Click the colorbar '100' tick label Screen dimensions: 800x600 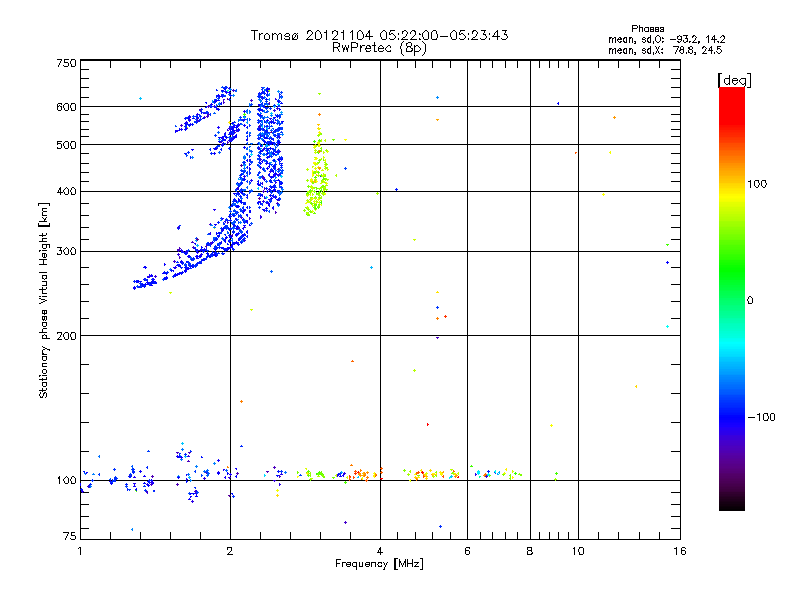[x=757, y=184]
